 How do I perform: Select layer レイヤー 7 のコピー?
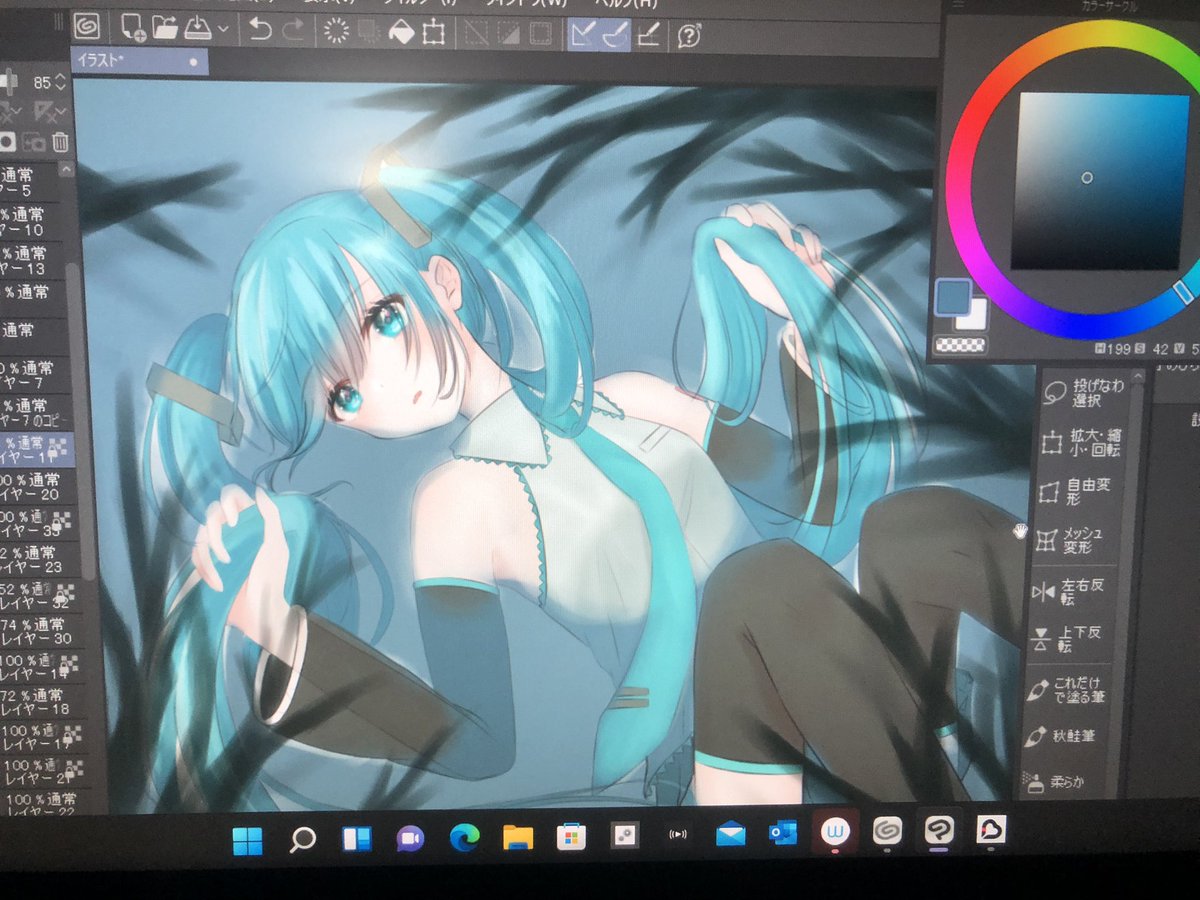coord(34,414)
